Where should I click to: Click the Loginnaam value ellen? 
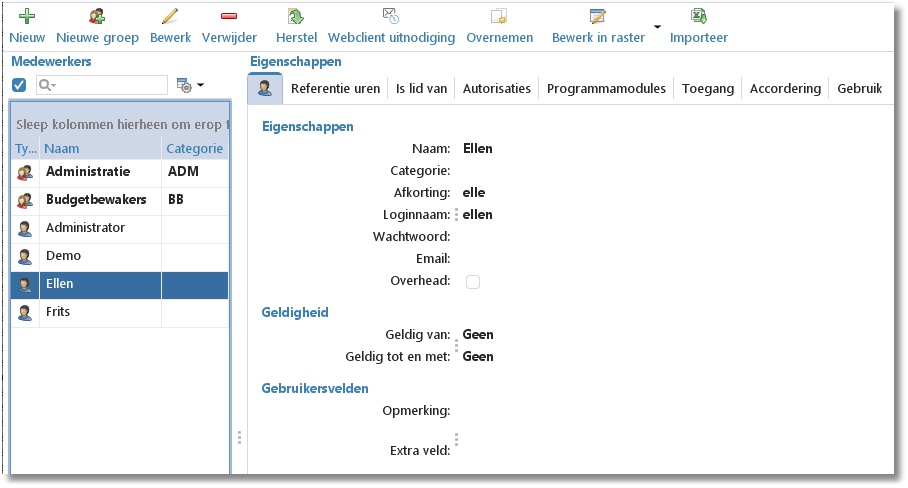point(478,215)
